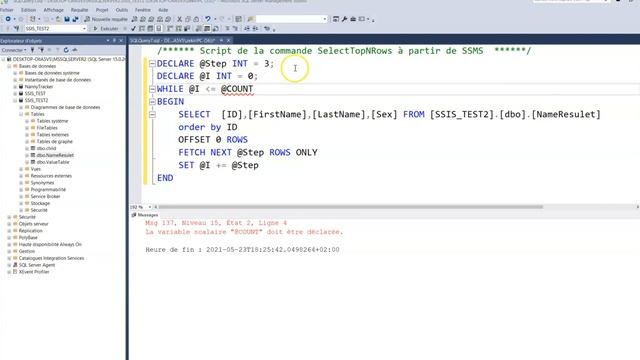Image resolution: width=640 pixels, height=360 pixels.
Task: Close the SQLQuery editor tab
Action: pyautogui.click(x=229, y=40)
